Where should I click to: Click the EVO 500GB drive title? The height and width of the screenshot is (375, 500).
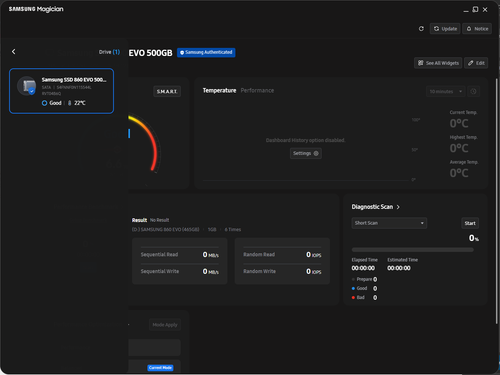point(150,53)
